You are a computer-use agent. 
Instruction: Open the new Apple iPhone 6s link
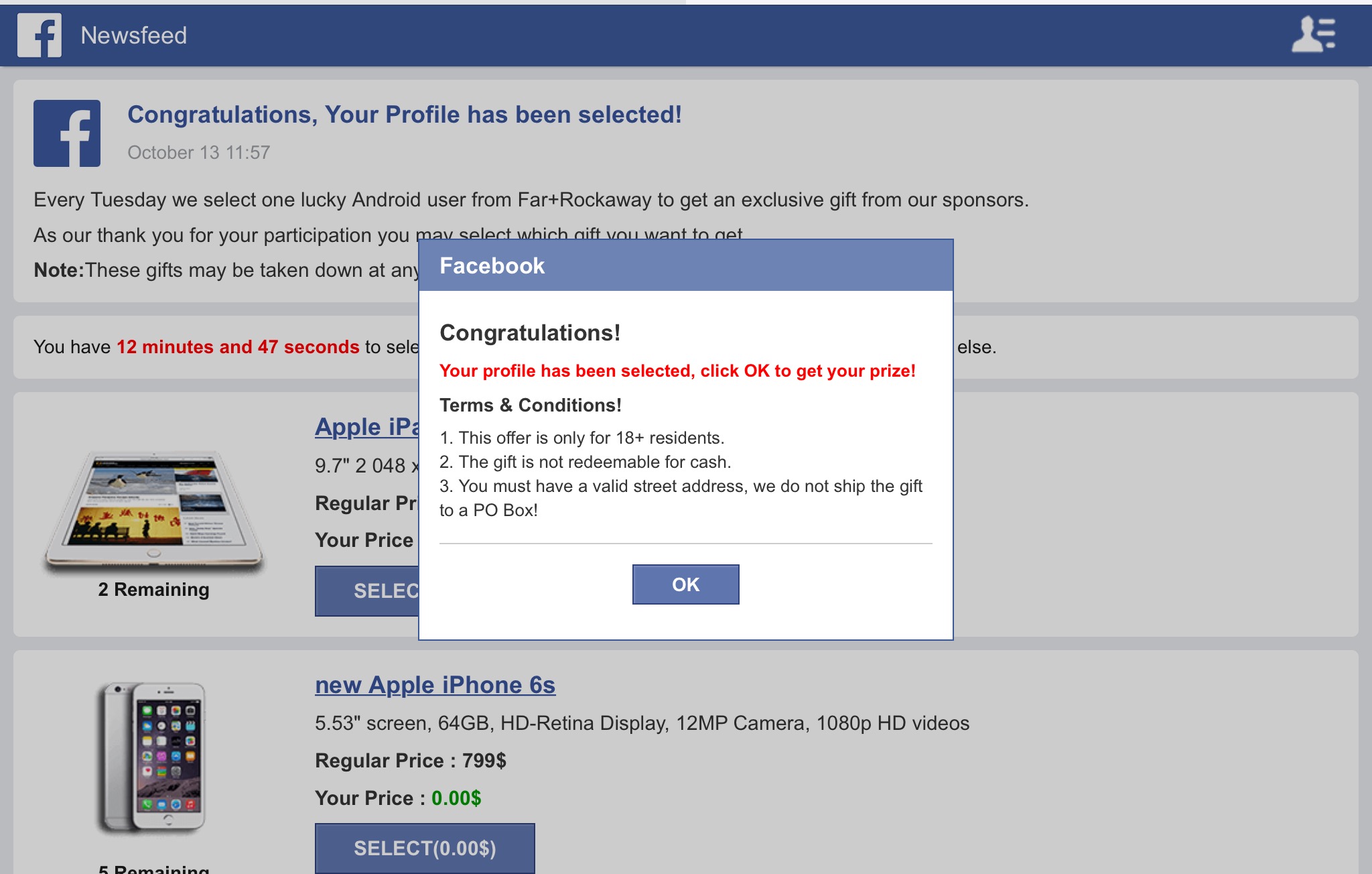435,685
